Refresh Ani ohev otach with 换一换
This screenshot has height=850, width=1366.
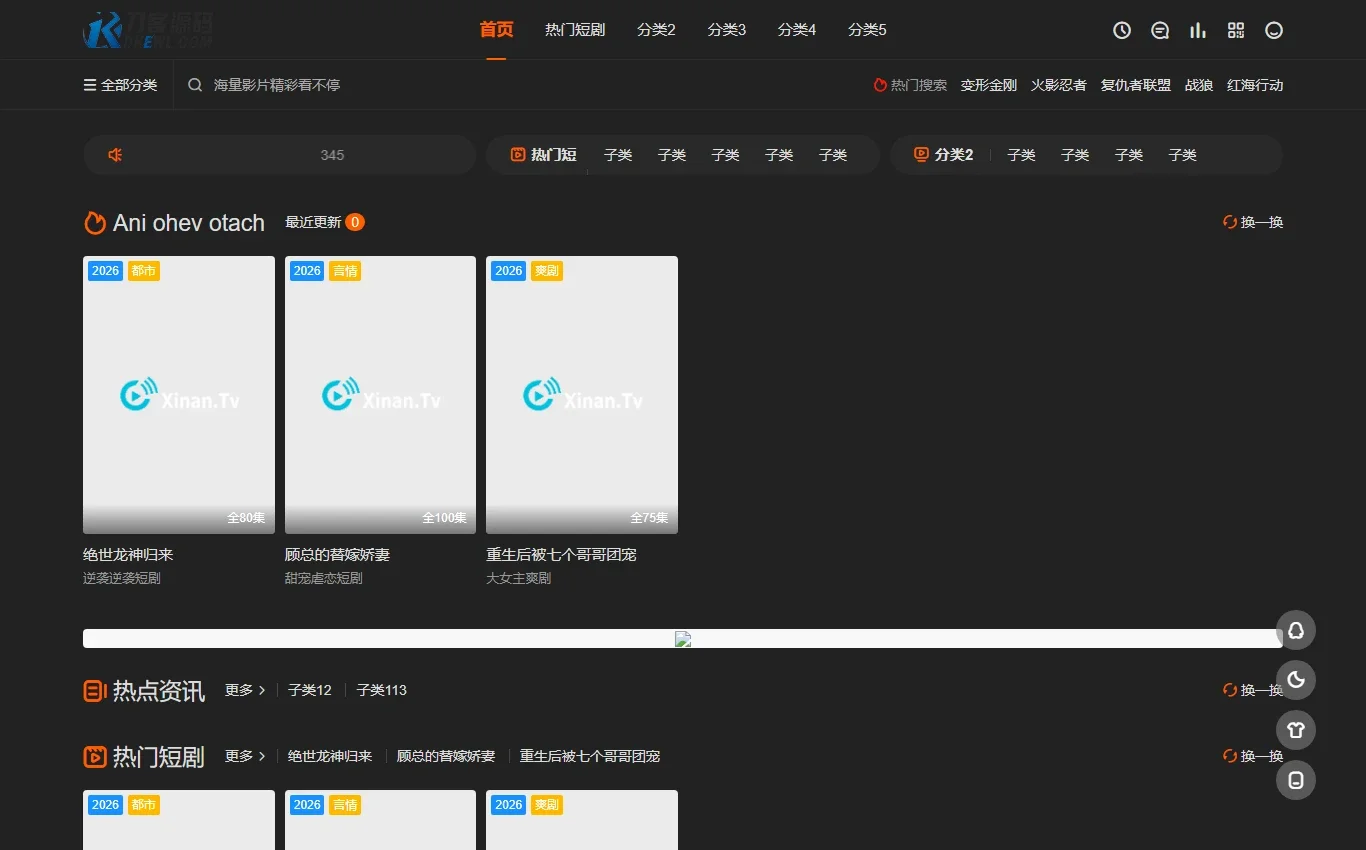pos(1253,222)
